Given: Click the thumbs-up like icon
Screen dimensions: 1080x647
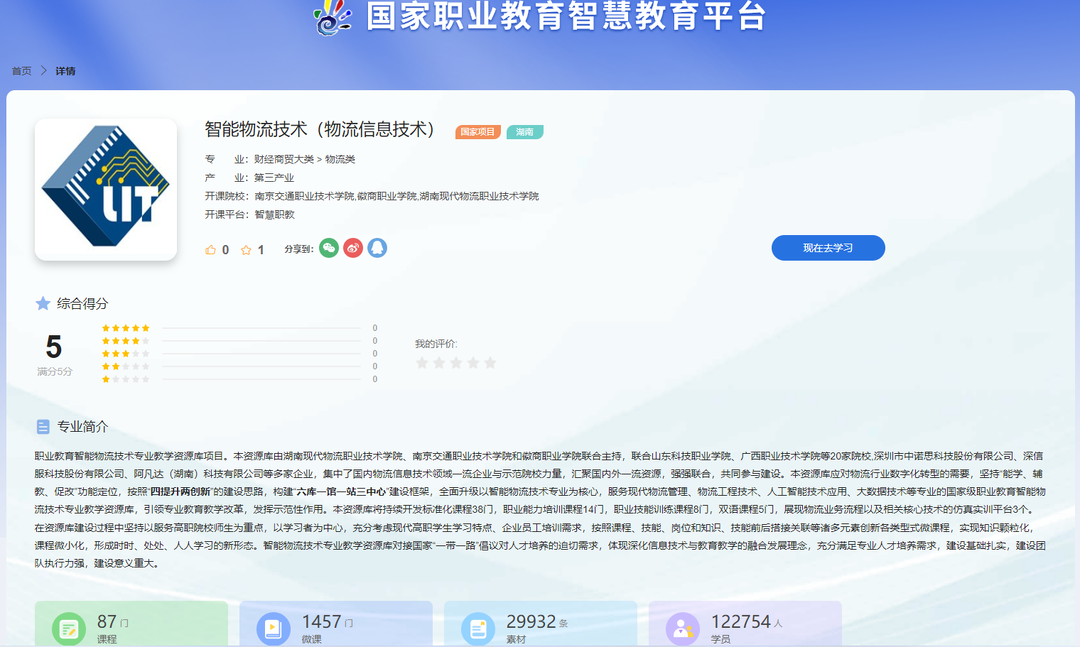Looking at the screenshot, I should tap(211, 250).
